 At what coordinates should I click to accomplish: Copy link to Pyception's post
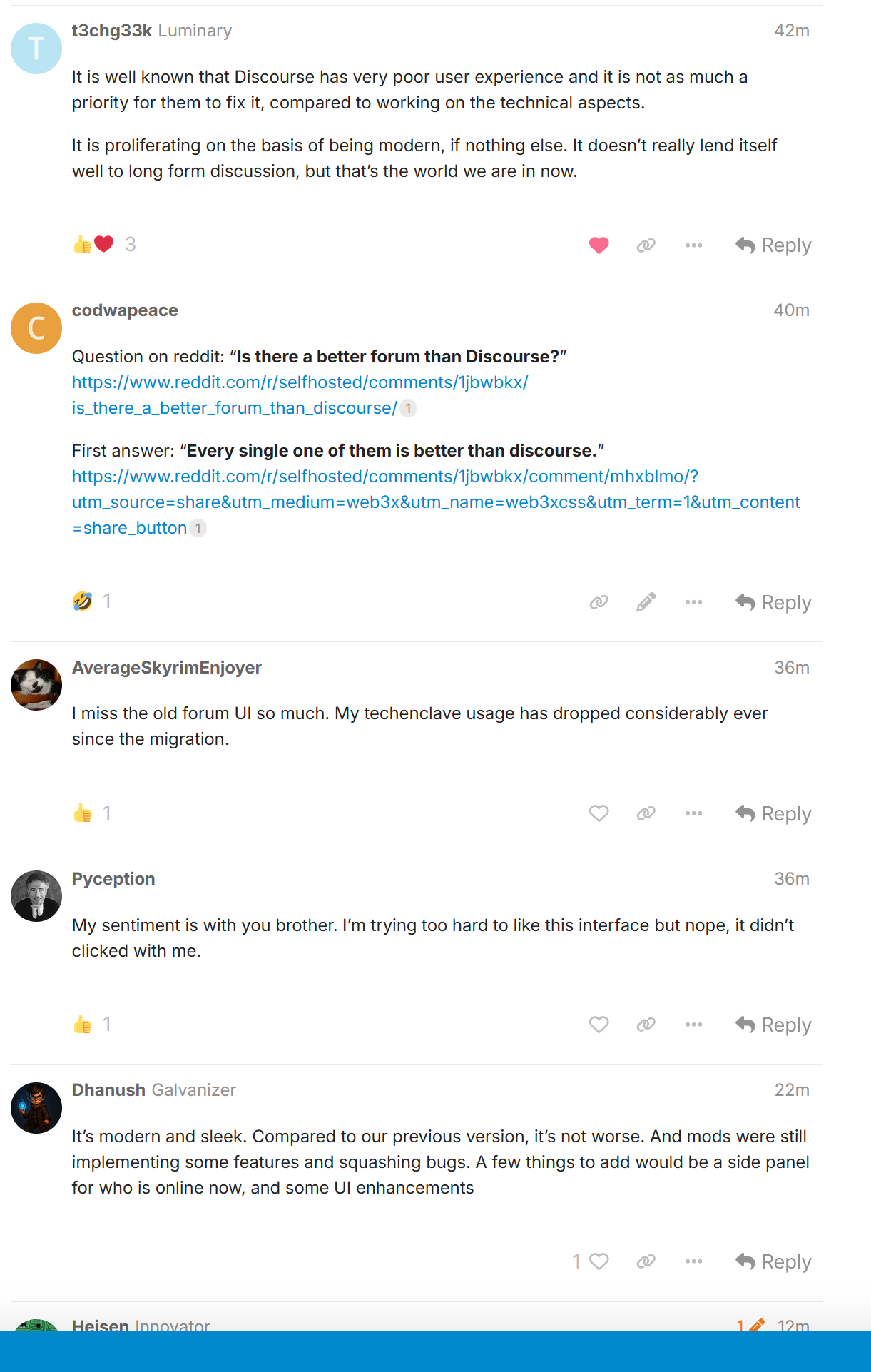tap(646, 1025)
